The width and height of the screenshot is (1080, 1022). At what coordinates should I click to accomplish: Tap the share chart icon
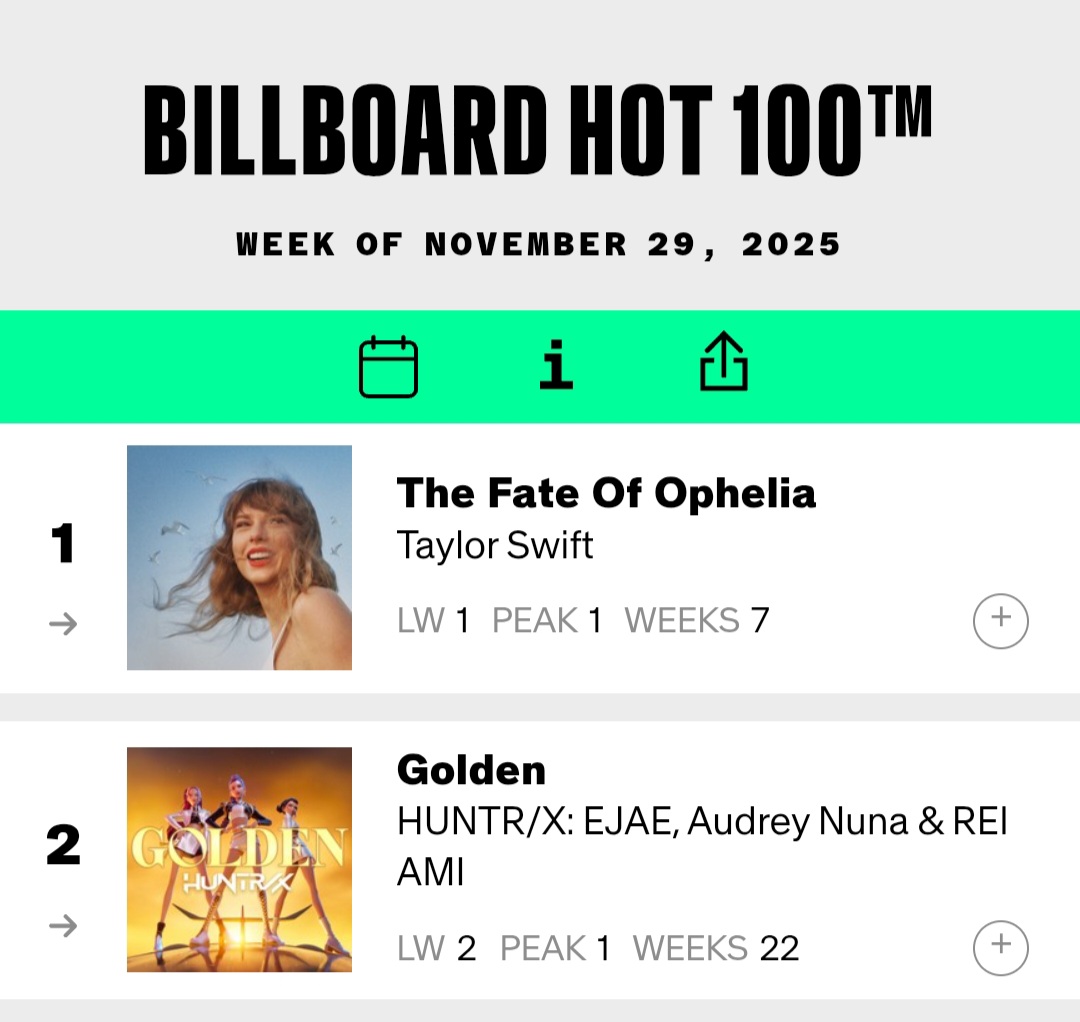[723, 362]
